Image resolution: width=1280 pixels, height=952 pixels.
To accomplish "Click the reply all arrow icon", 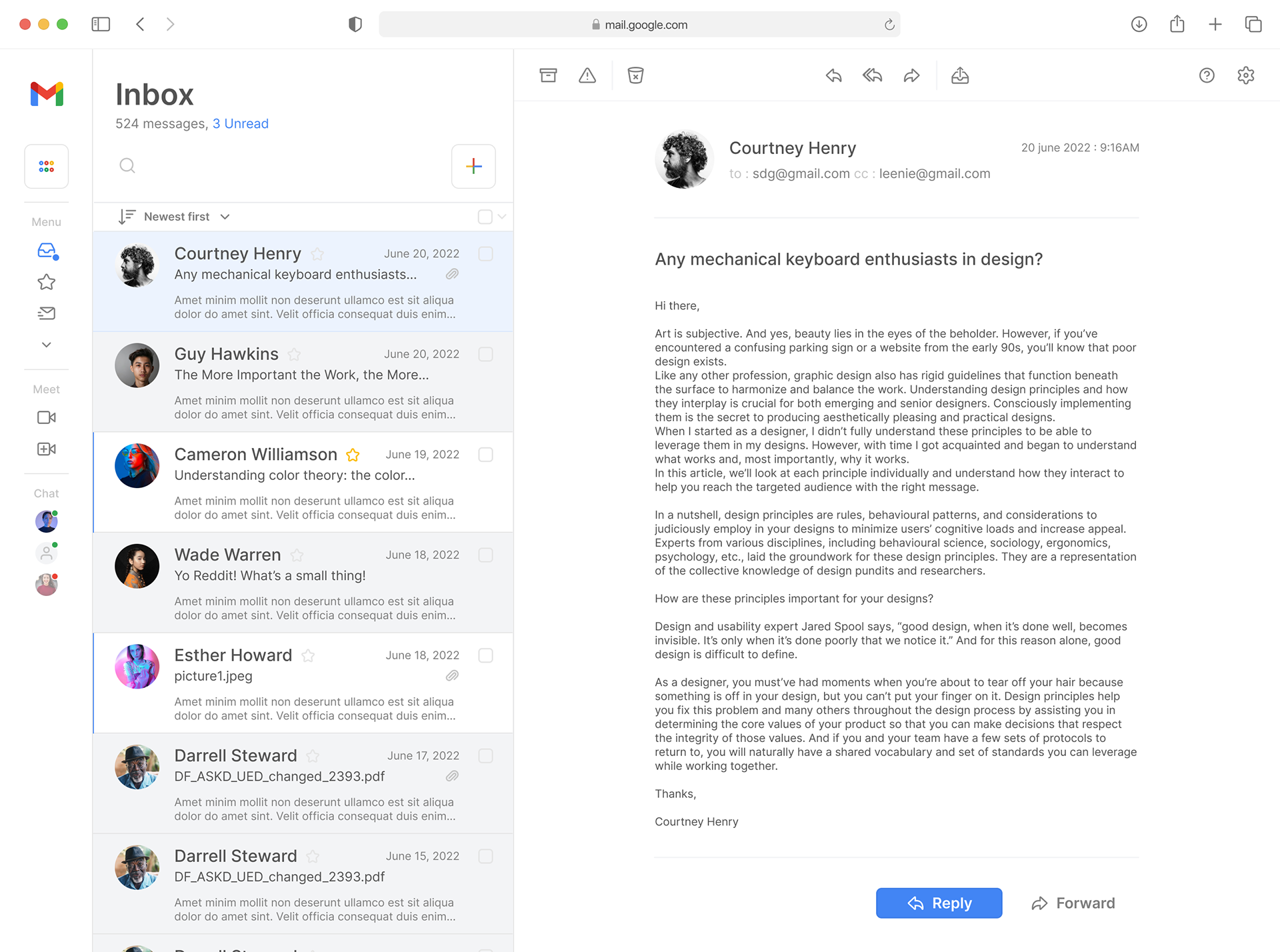I will tap(872, 75).
